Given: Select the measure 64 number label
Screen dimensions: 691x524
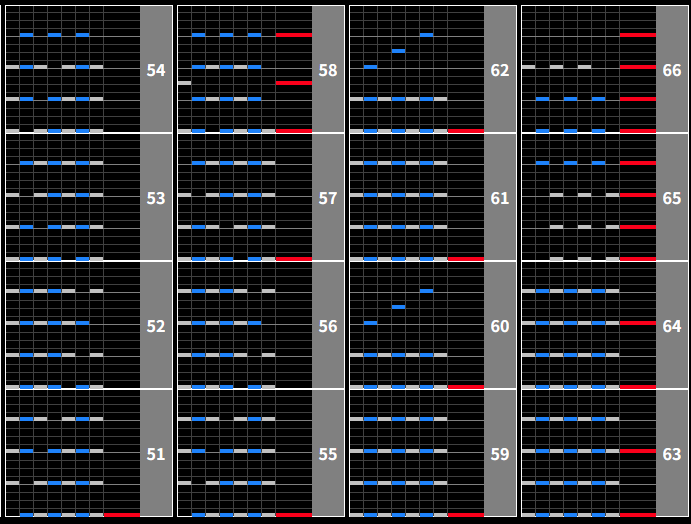Looking at the screenshot, I should coord(672,326).
